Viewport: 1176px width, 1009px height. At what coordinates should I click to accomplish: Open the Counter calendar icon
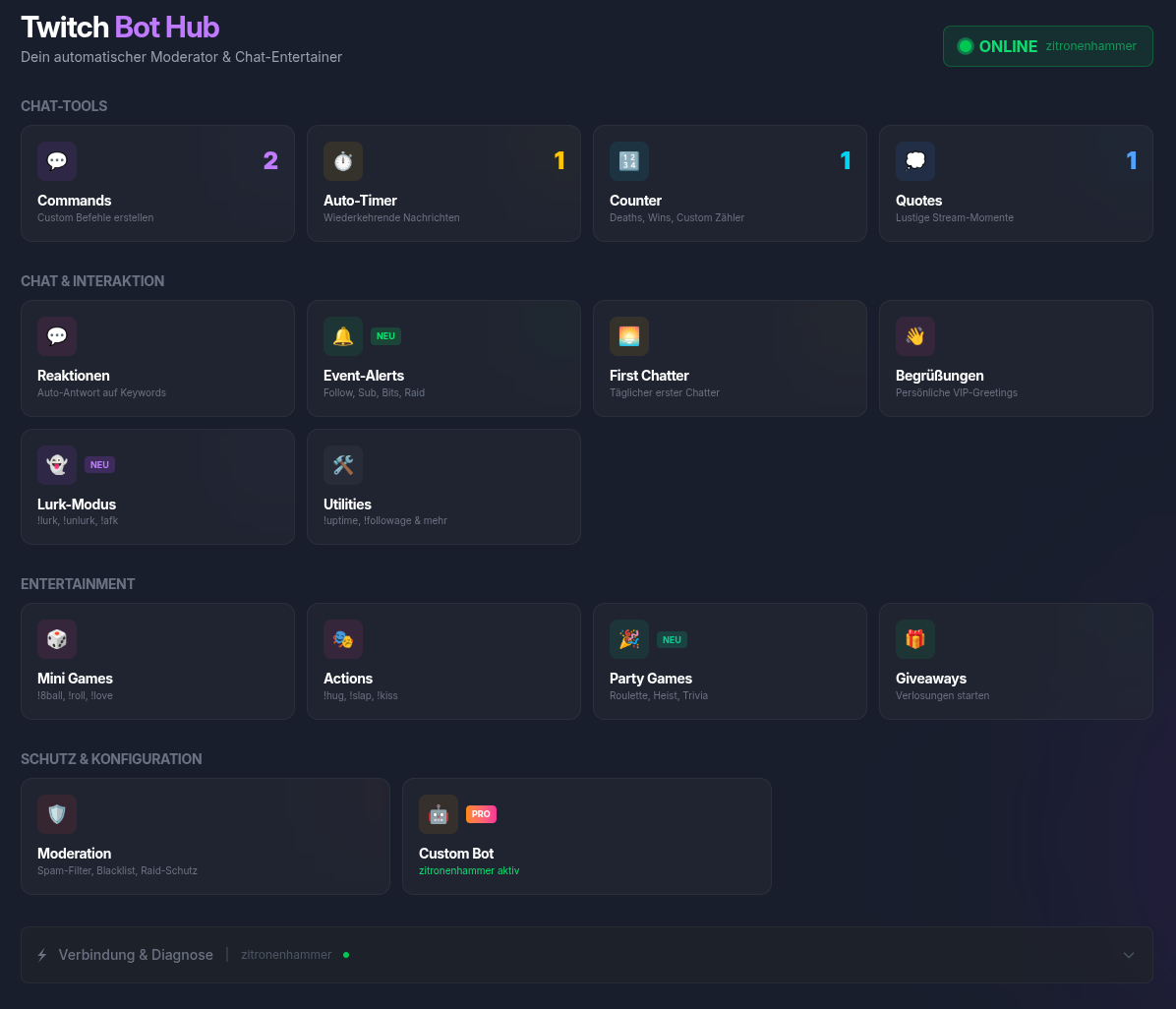[629, 160]
